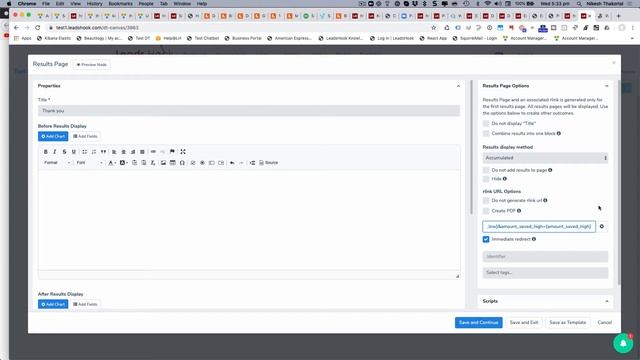Open the Font dropdown in the editor
This screenshot has height=360, width=640.
[x=89, y=163]
